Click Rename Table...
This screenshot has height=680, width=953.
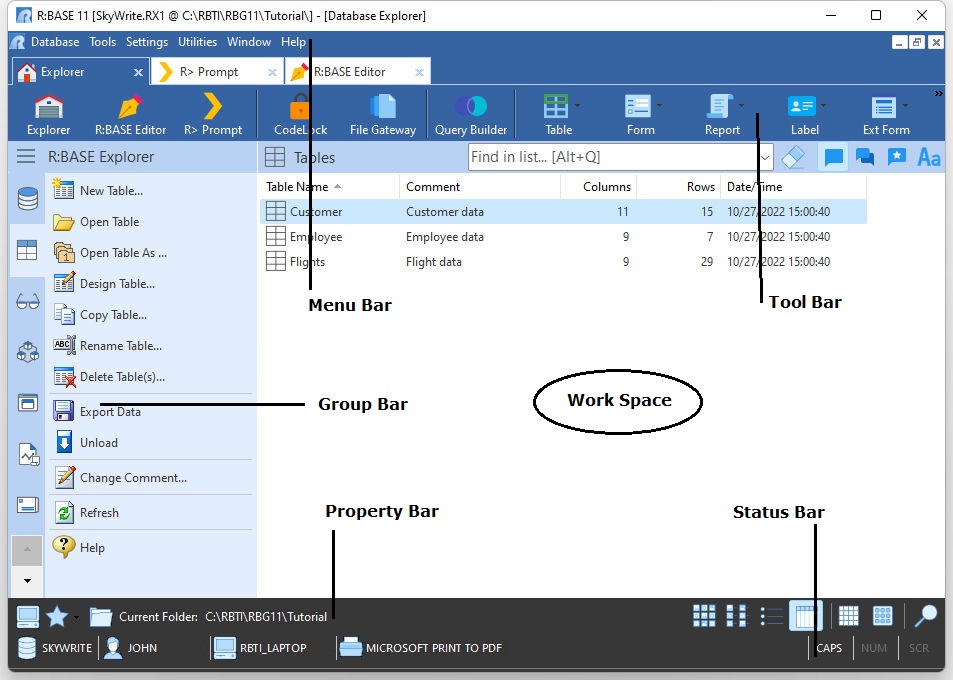coord(107,346)
